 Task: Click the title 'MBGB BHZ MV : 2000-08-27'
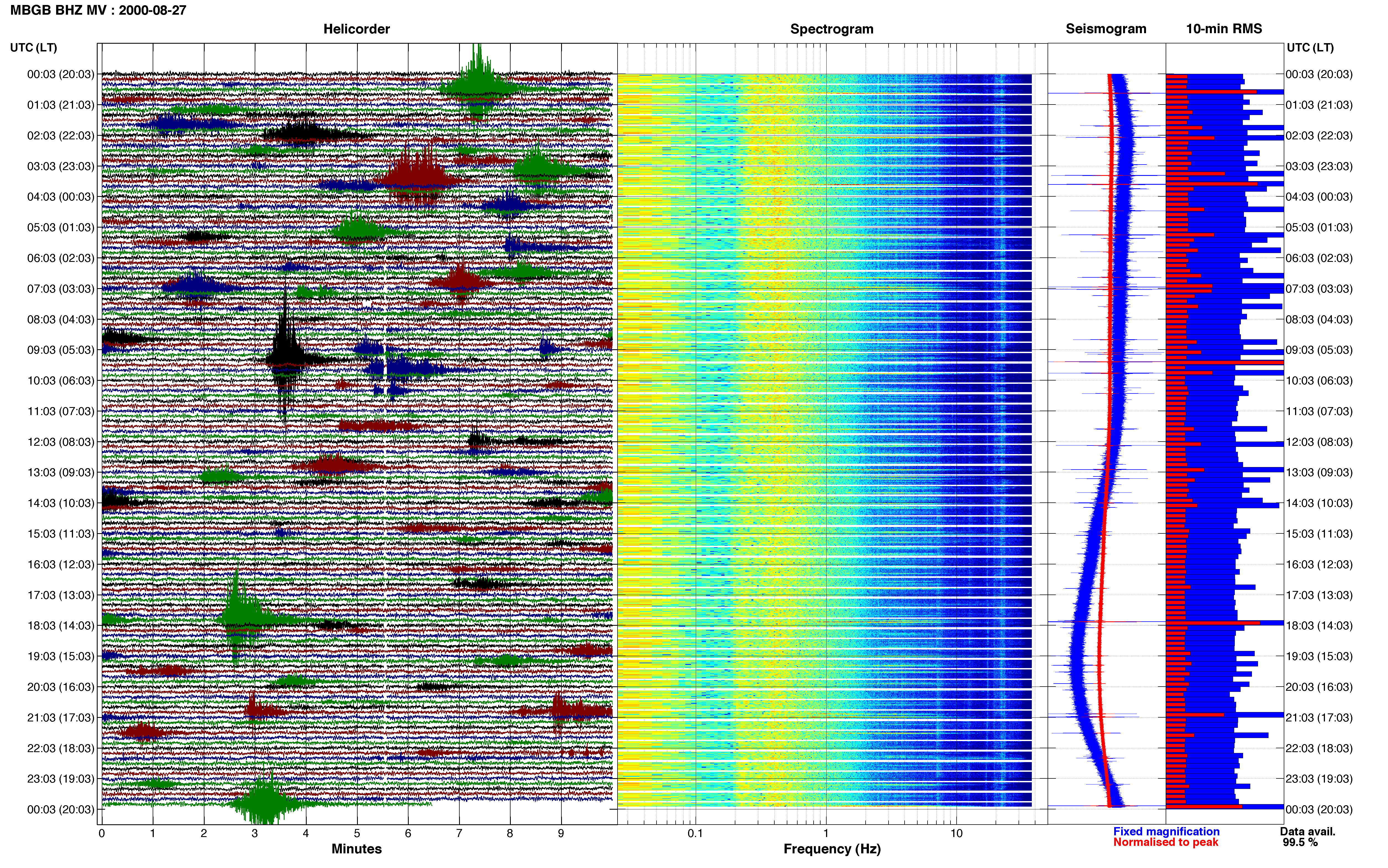pos(98,10)
